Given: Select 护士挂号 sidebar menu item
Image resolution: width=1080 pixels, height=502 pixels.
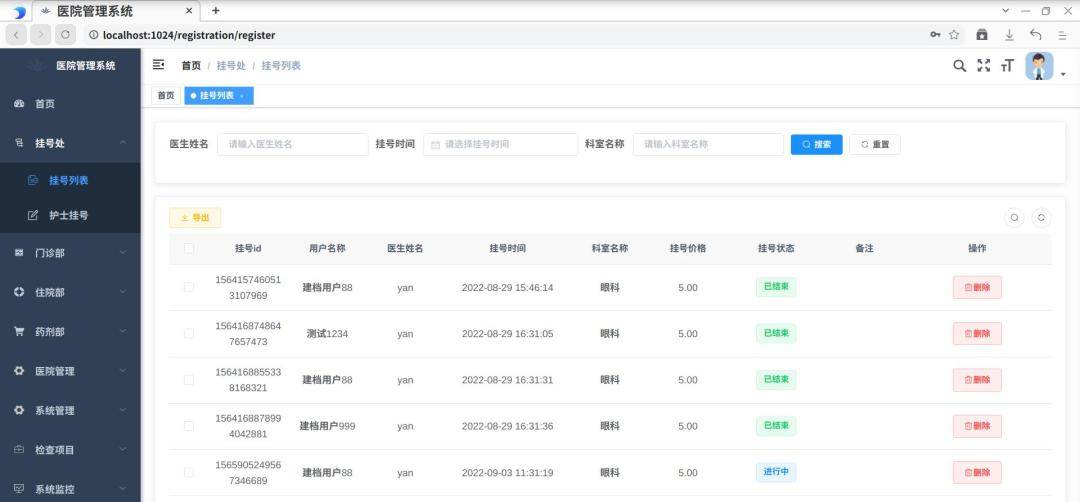Looking at the screenshot, I should click(70, 216).
